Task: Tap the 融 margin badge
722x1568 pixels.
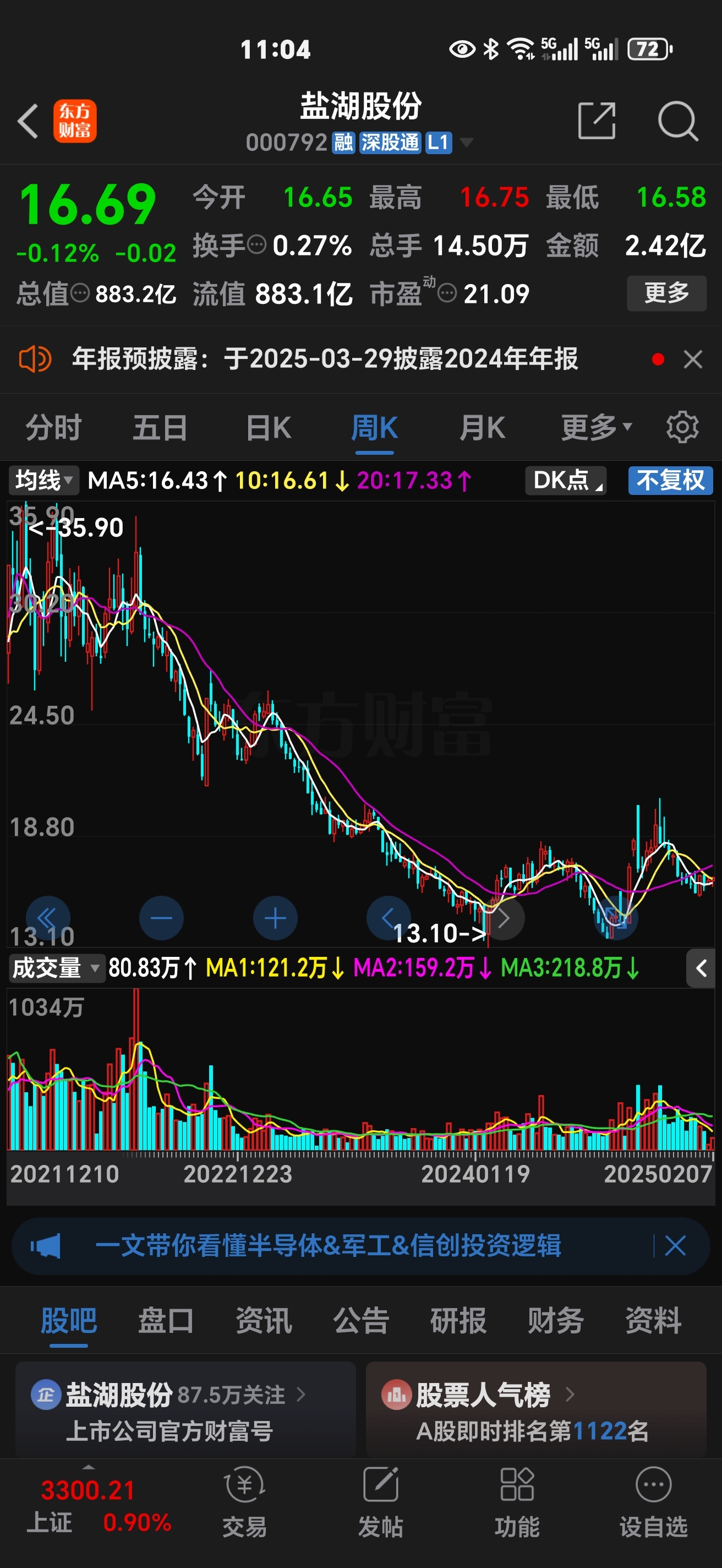Action: point(343,143)
